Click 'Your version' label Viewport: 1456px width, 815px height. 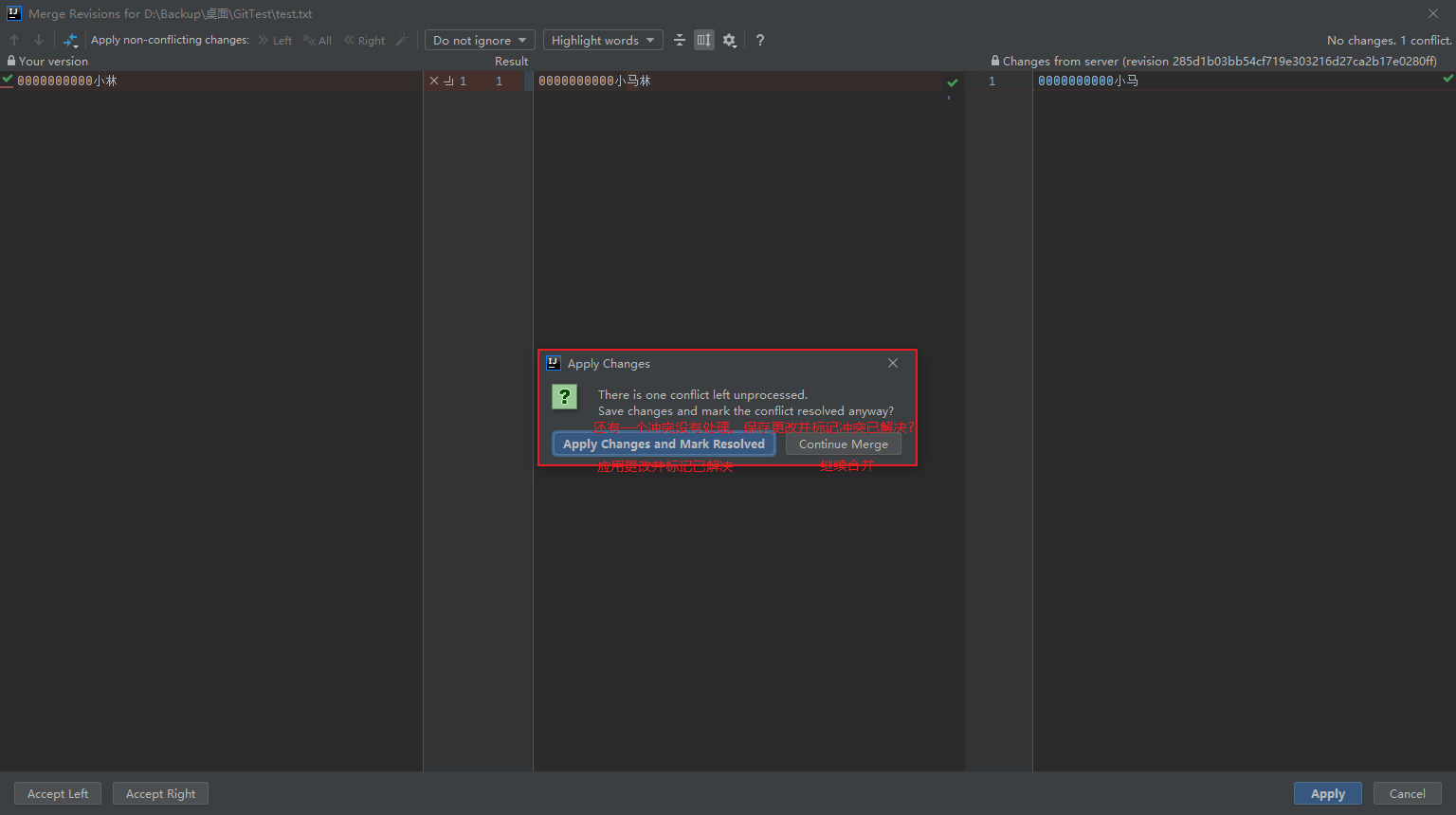click(x=53, y=61)
